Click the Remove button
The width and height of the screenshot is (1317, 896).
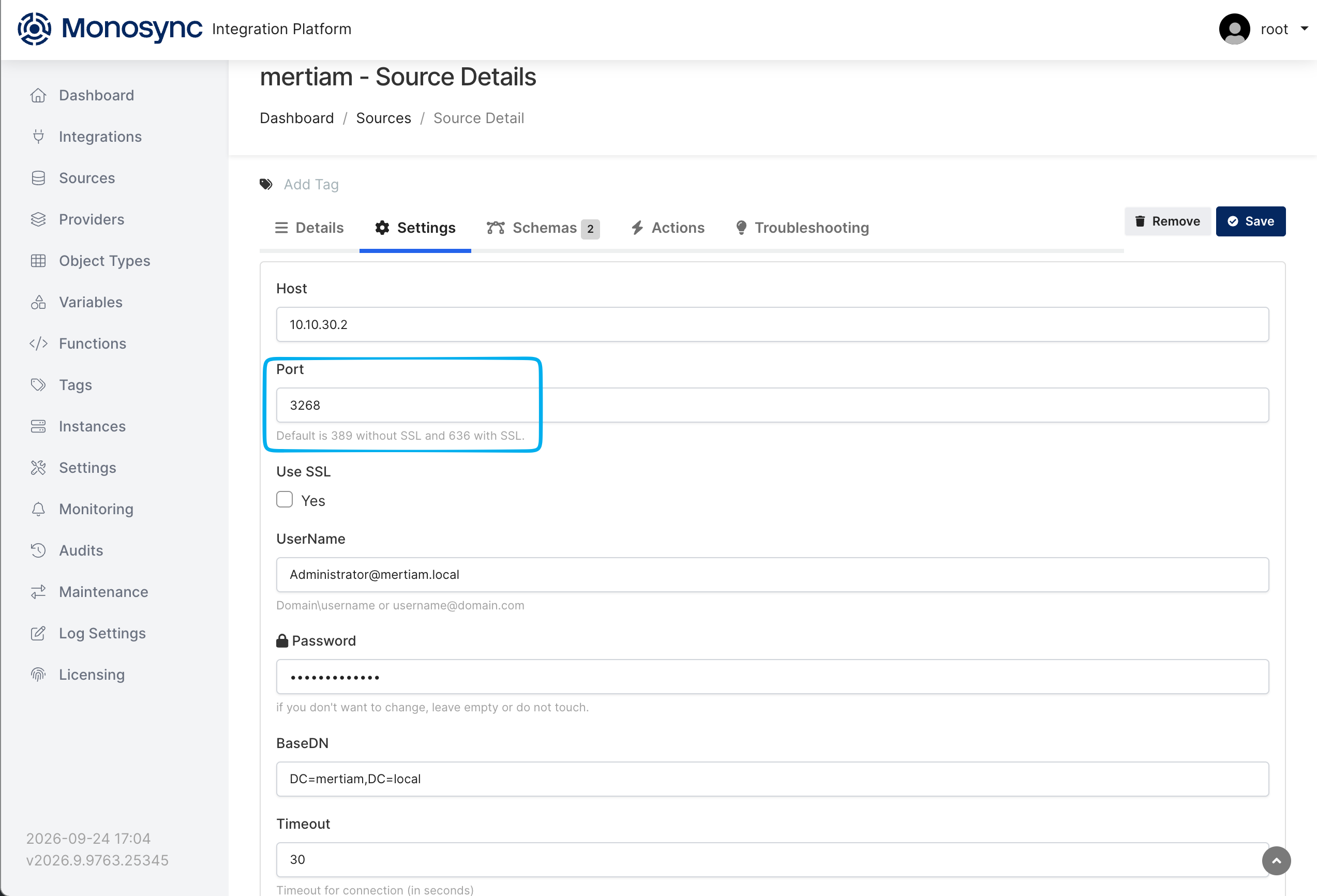(1168, 221)
